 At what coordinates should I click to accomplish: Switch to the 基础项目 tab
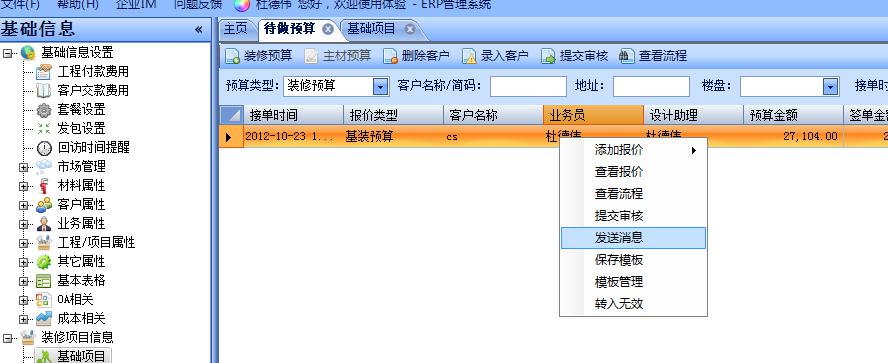pos(372,29)
